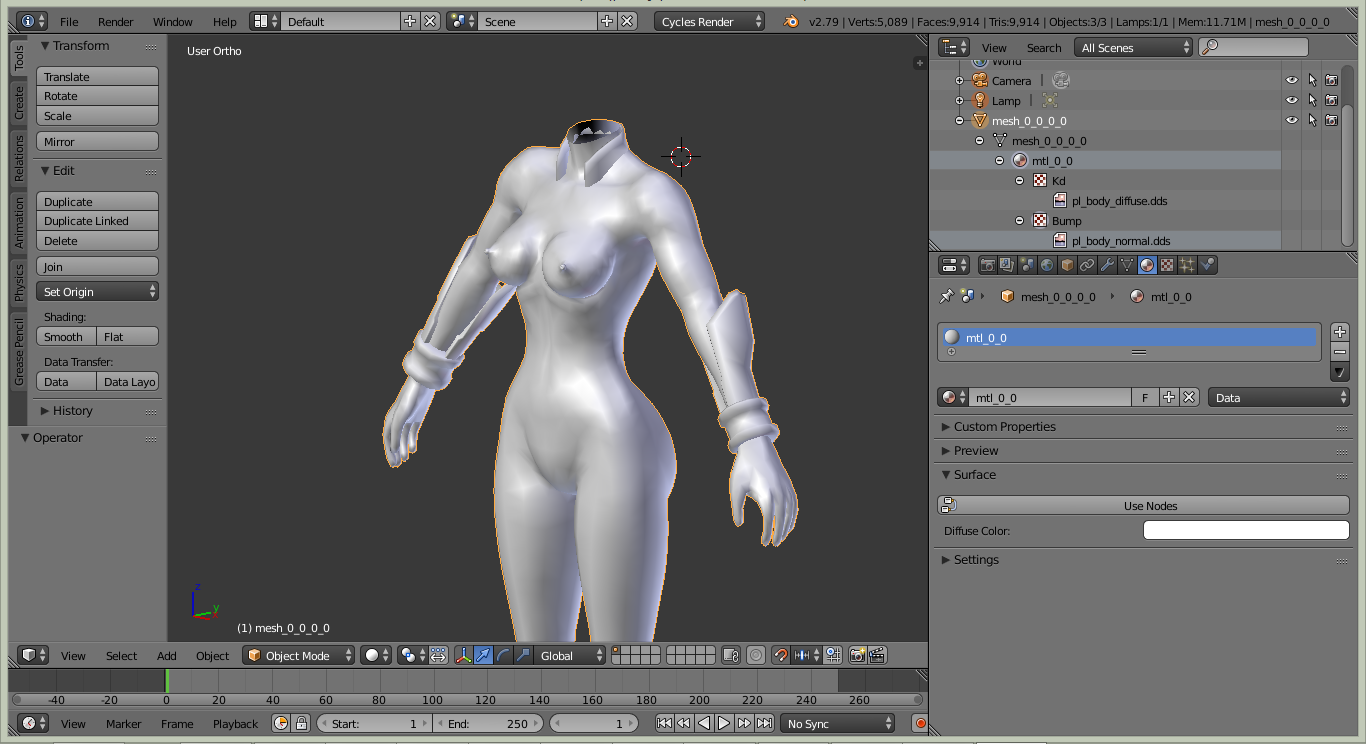Toggle Lamp selectability arrow in outliner
Viewport: 1366px width, 744px height.
tap(1312, 101)
